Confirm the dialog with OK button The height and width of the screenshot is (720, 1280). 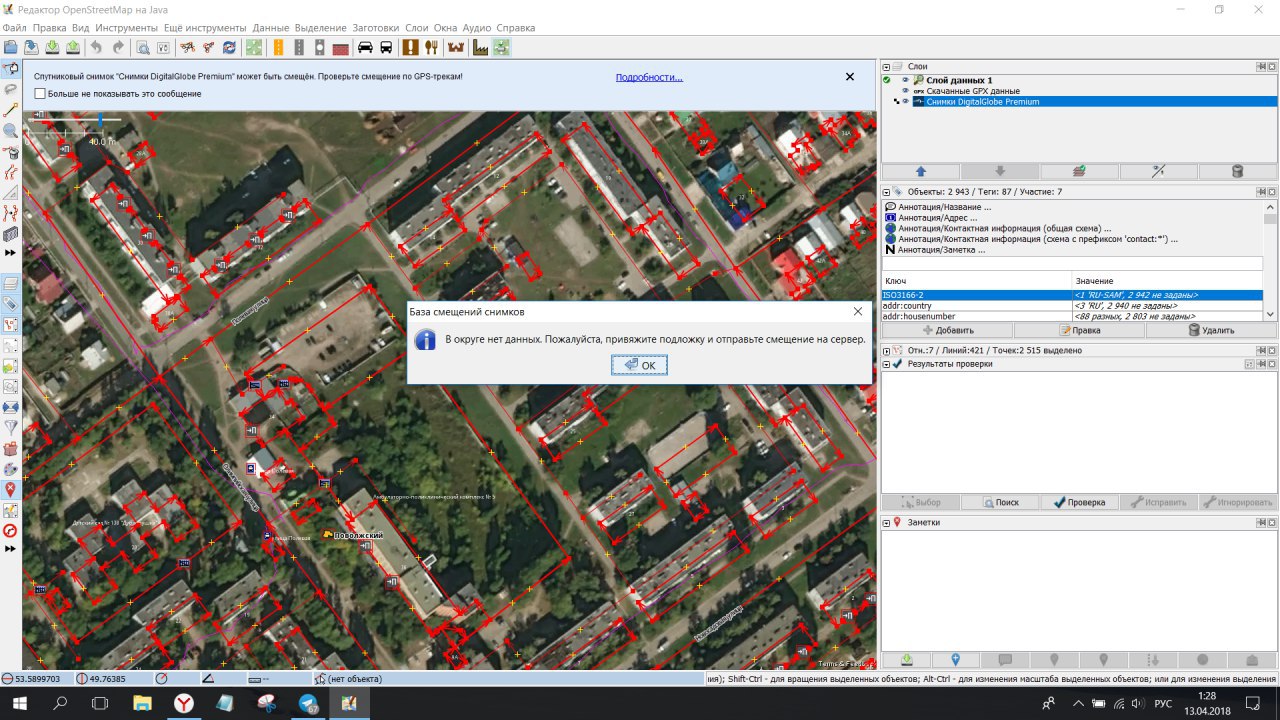coord(639,365)
